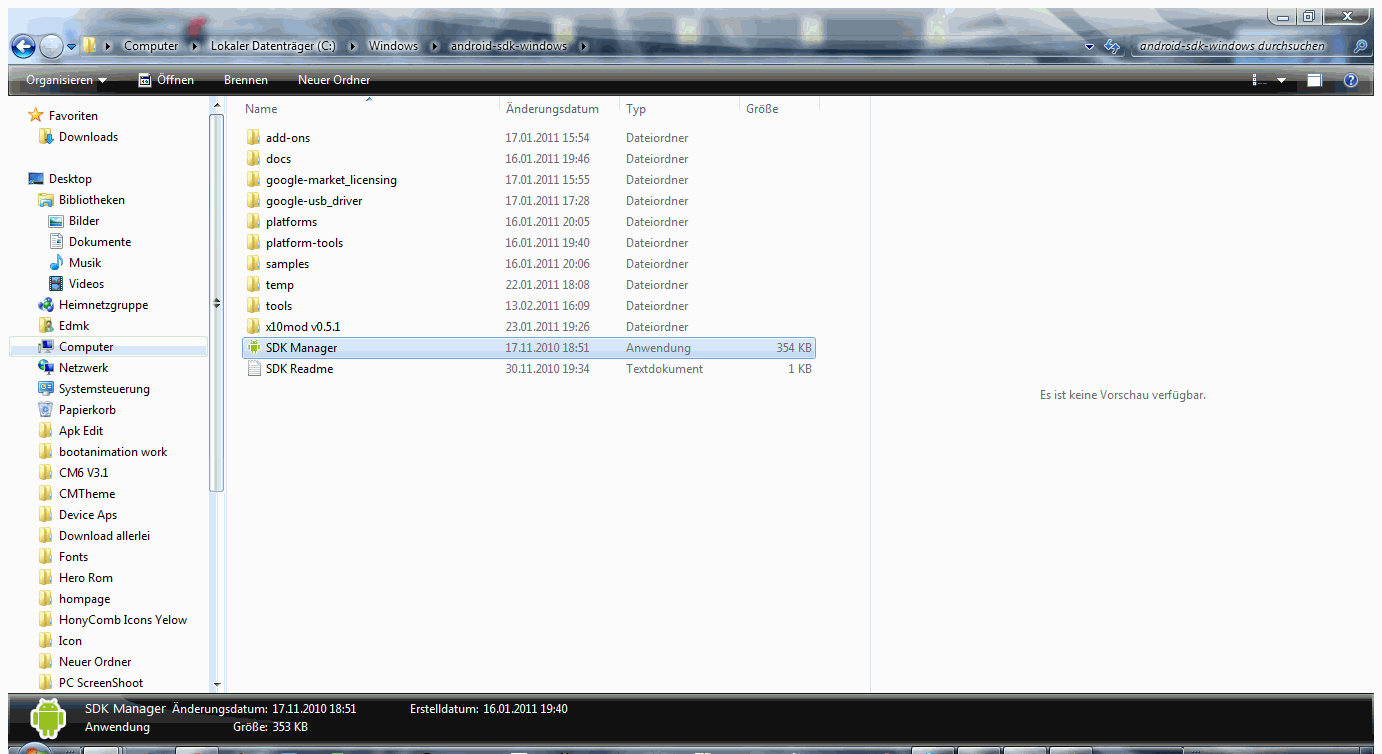Viewport: 1382px width, 754px height.
Task: Select the add-ons folder icon
Action: click(253, 138)
